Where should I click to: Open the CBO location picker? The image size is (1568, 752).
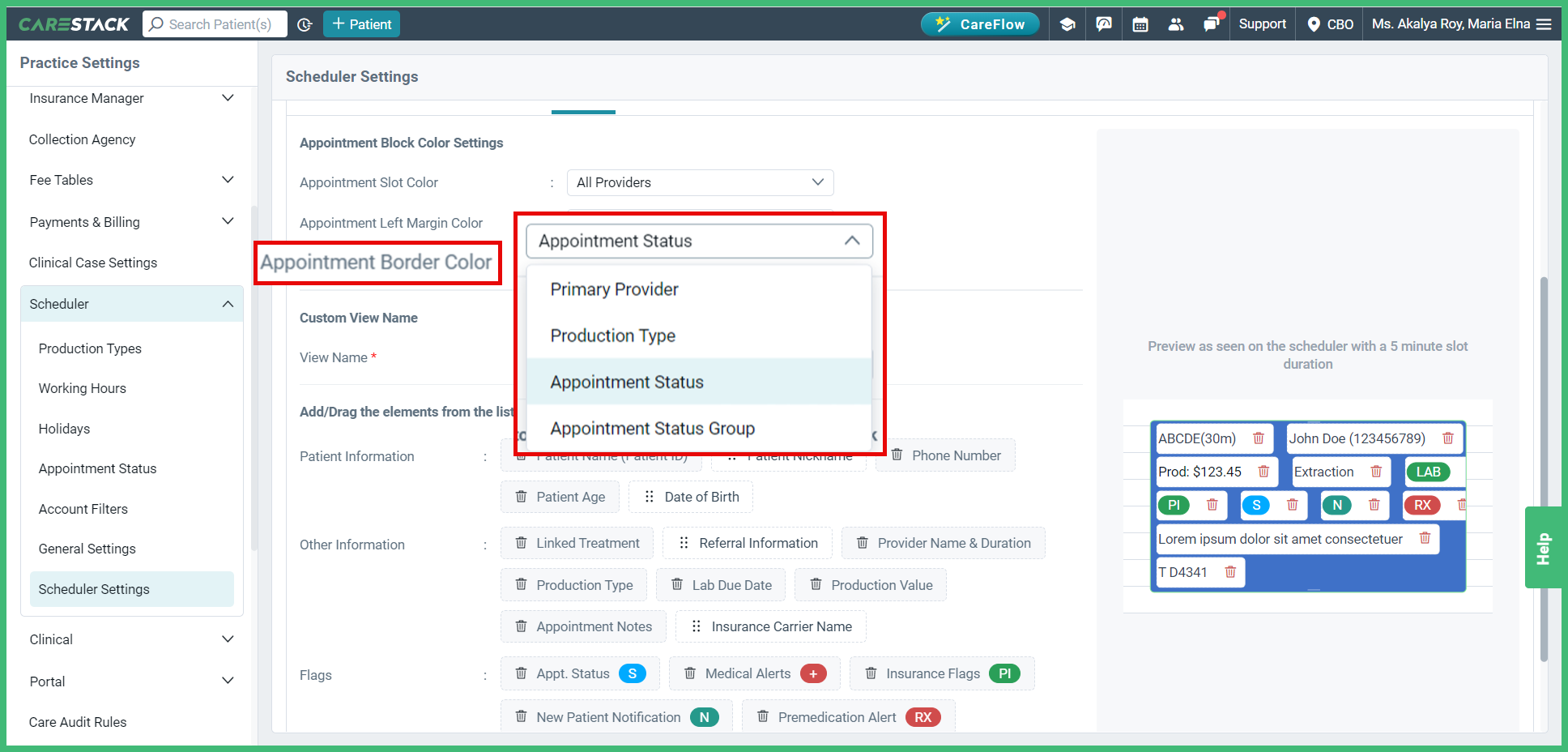pyautogui.click(x=1328, y=23)
